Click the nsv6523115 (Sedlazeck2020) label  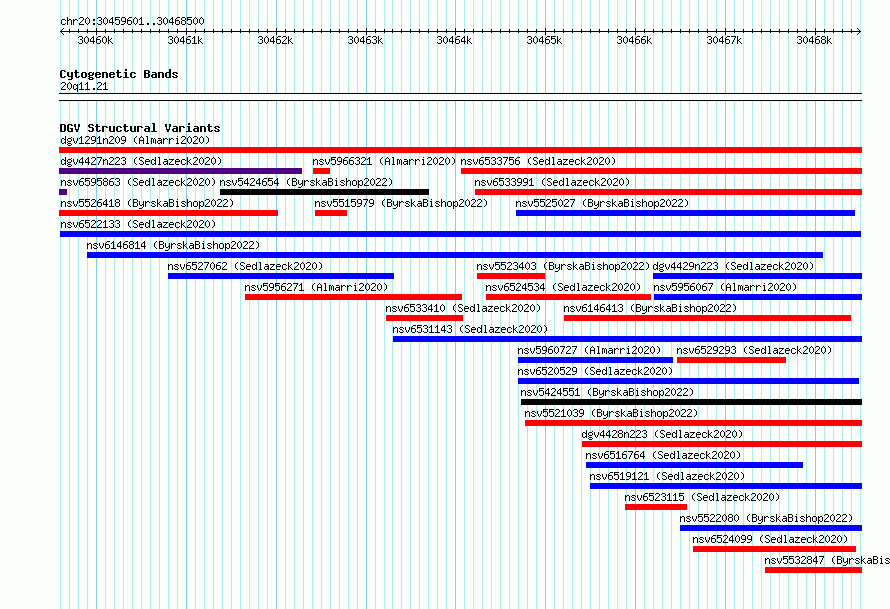click(703, 497)
